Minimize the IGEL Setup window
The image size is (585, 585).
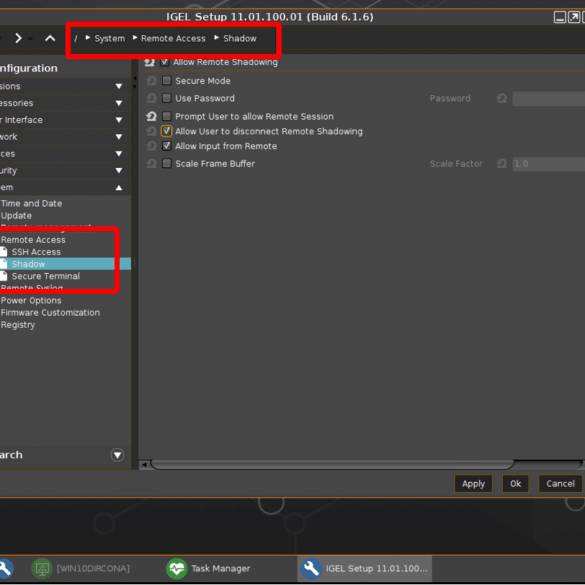click(x=560, y=17)
